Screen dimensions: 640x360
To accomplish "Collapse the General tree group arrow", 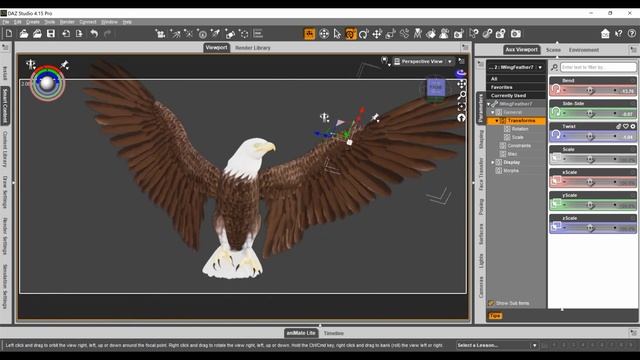I will coord(493,112).
